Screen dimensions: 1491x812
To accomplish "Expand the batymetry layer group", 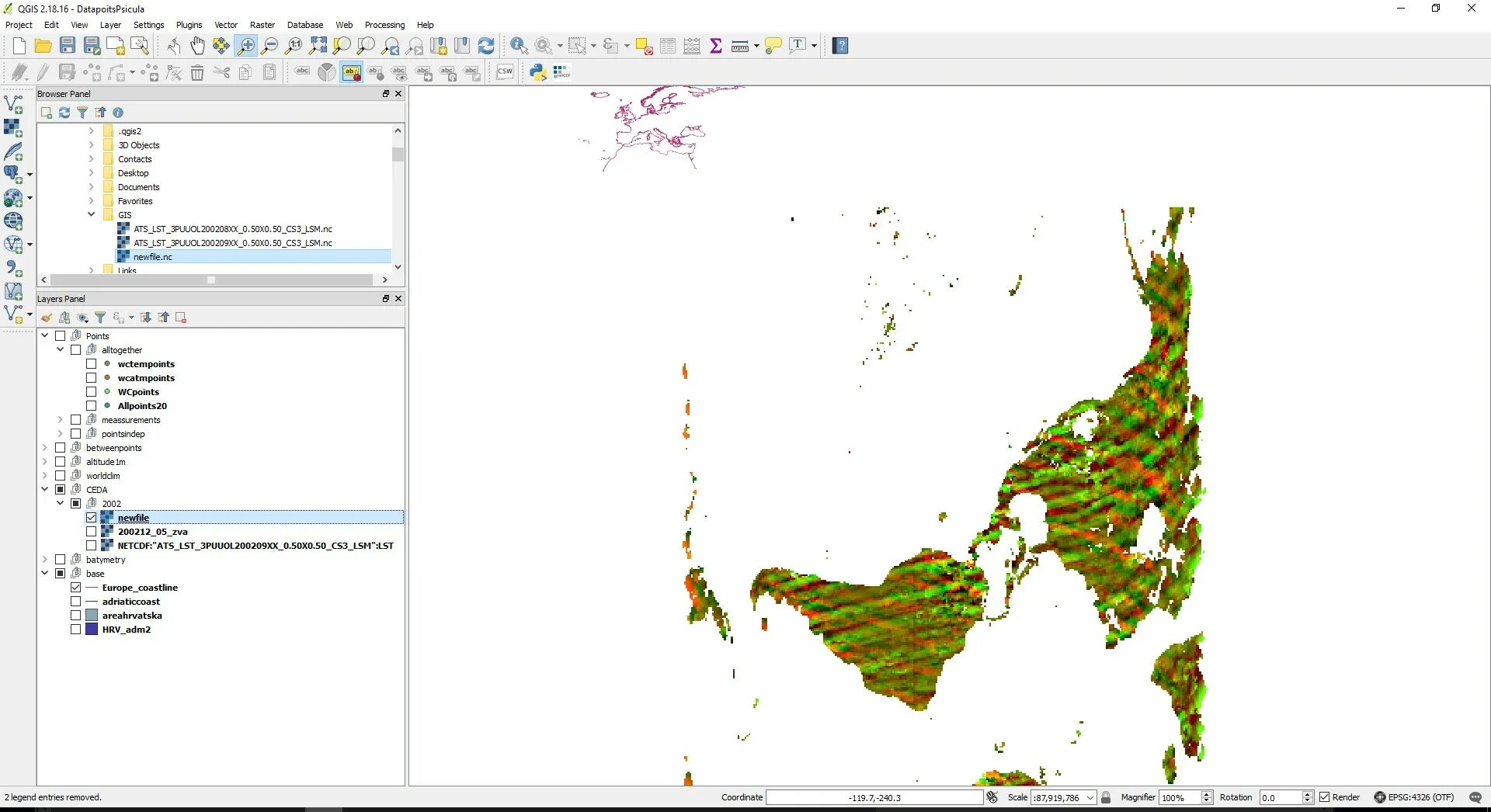I will pyautogui.click(x=45, y=560).
